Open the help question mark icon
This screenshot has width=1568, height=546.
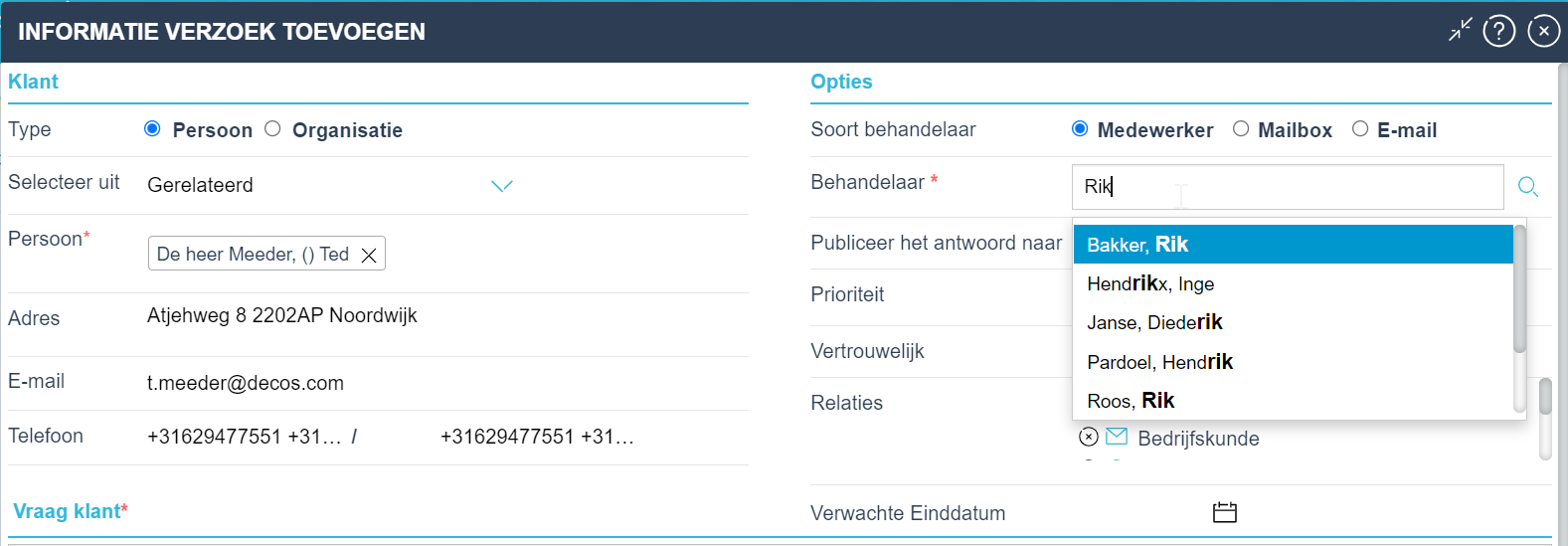[1498, 31]
